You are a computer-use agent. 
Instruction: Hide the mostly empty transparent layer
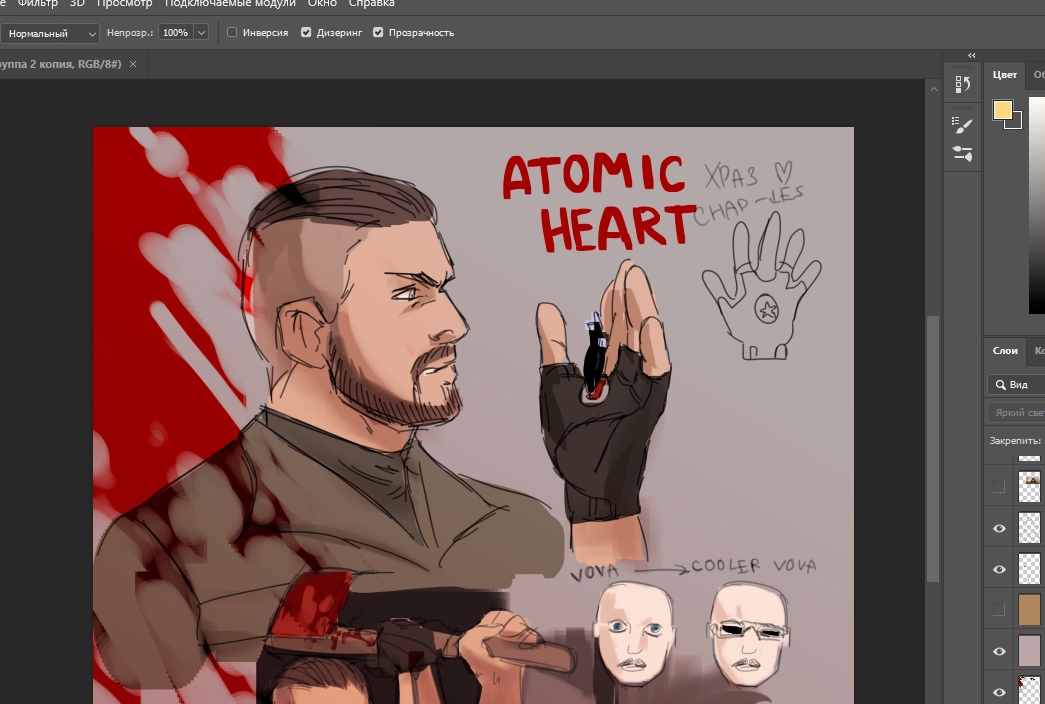999,569
